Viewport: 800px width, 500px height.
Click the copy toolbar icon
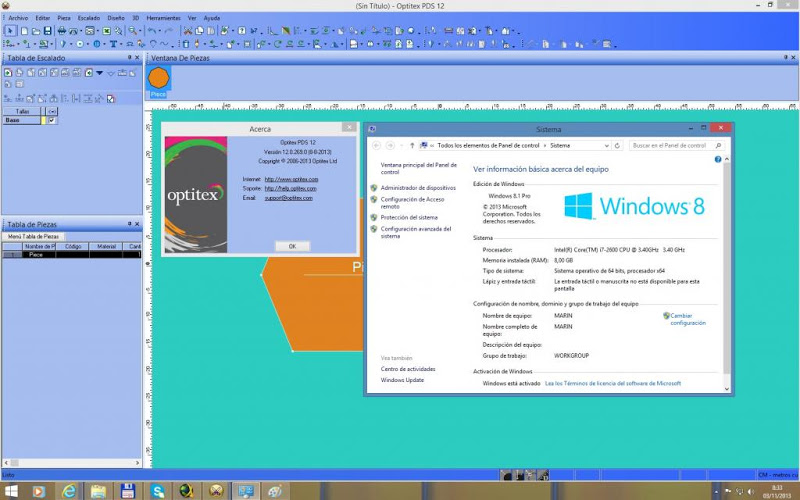pos(199,31)
